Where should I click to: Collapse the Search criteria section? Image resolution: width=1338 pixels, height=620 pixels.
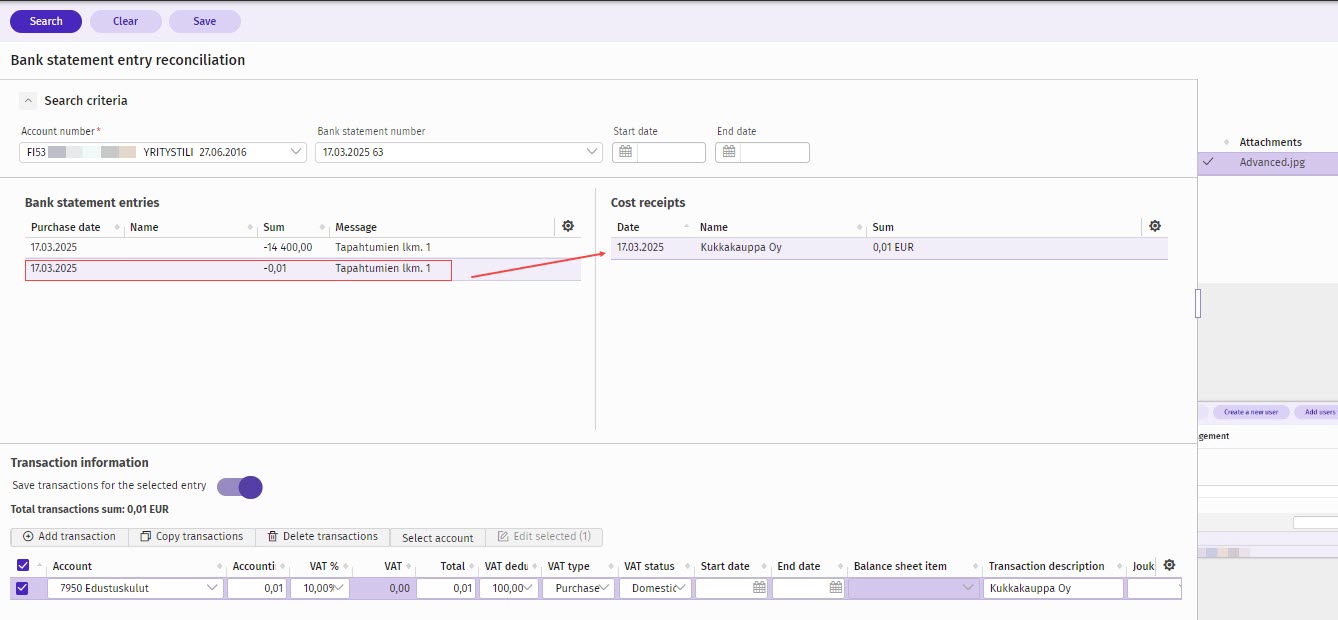(x=29, y=101)
